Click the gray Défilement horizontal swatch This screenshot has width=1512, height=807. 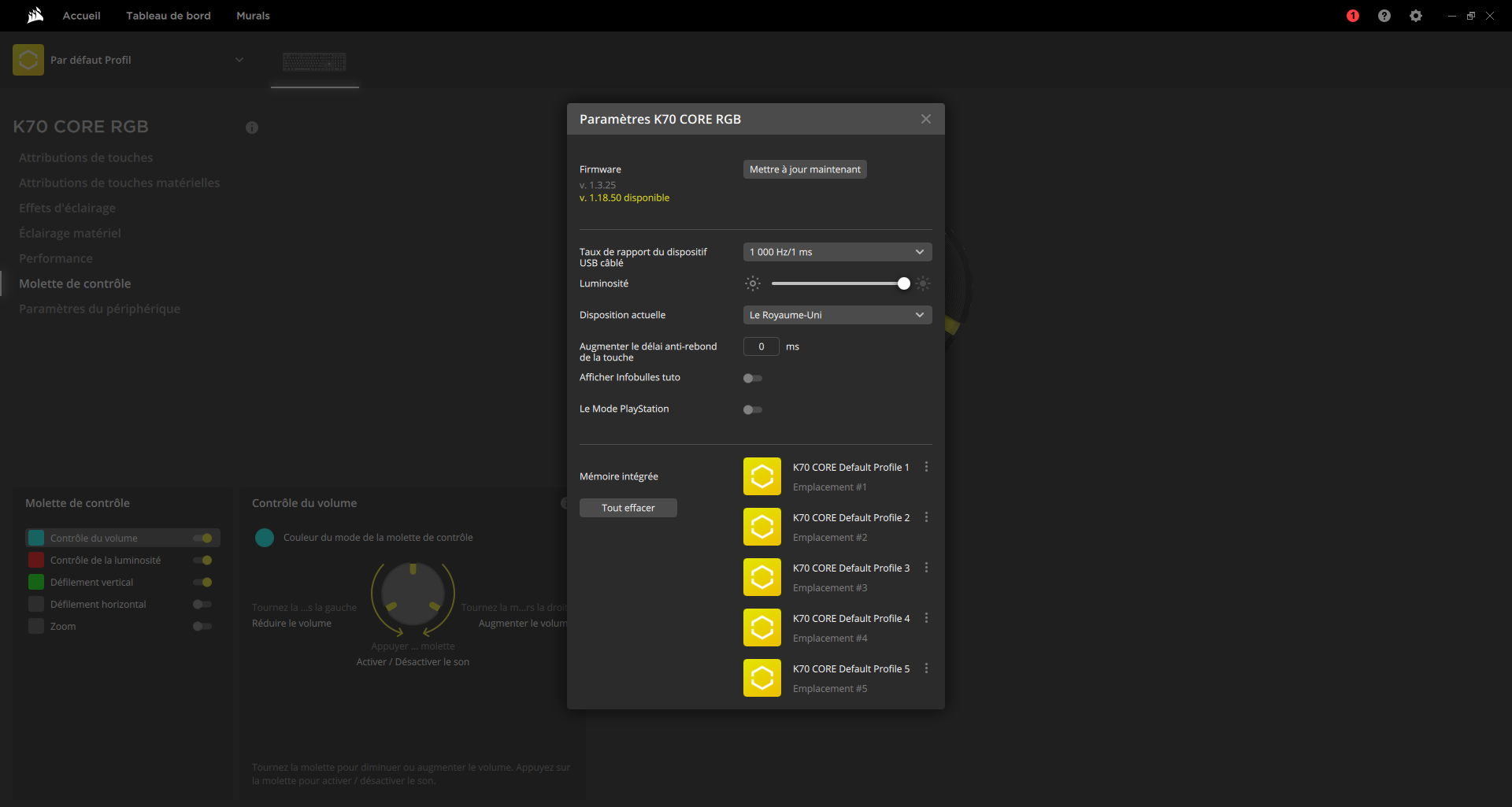(36, 604)
